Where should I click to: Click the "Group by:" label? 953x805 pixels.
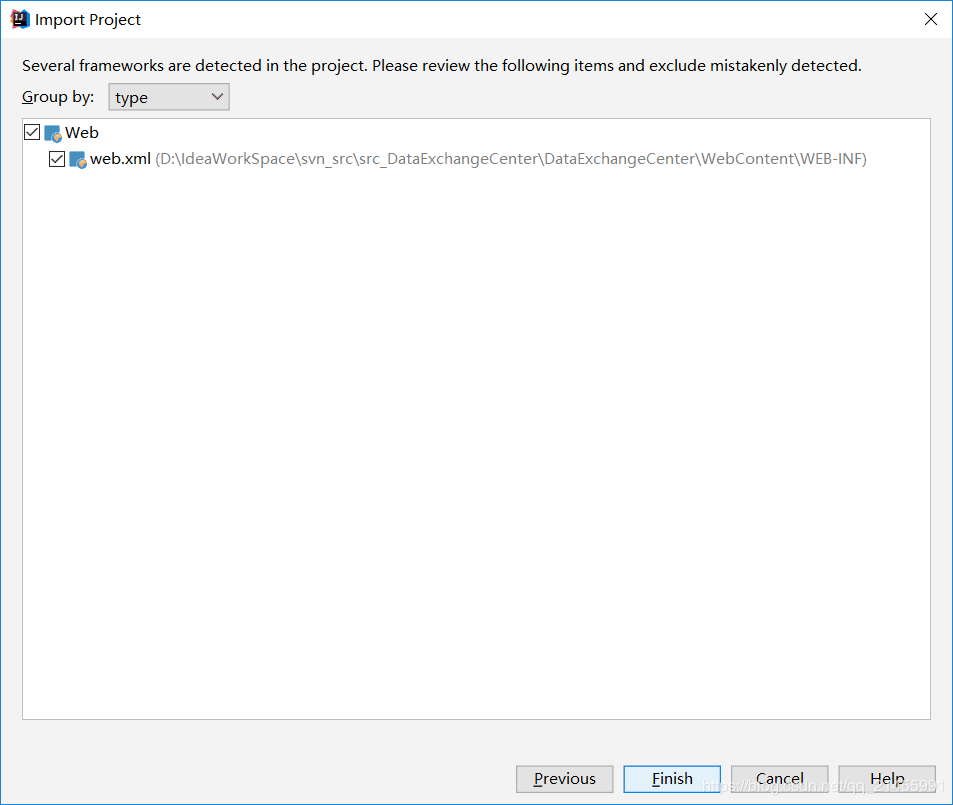point(57,97)
